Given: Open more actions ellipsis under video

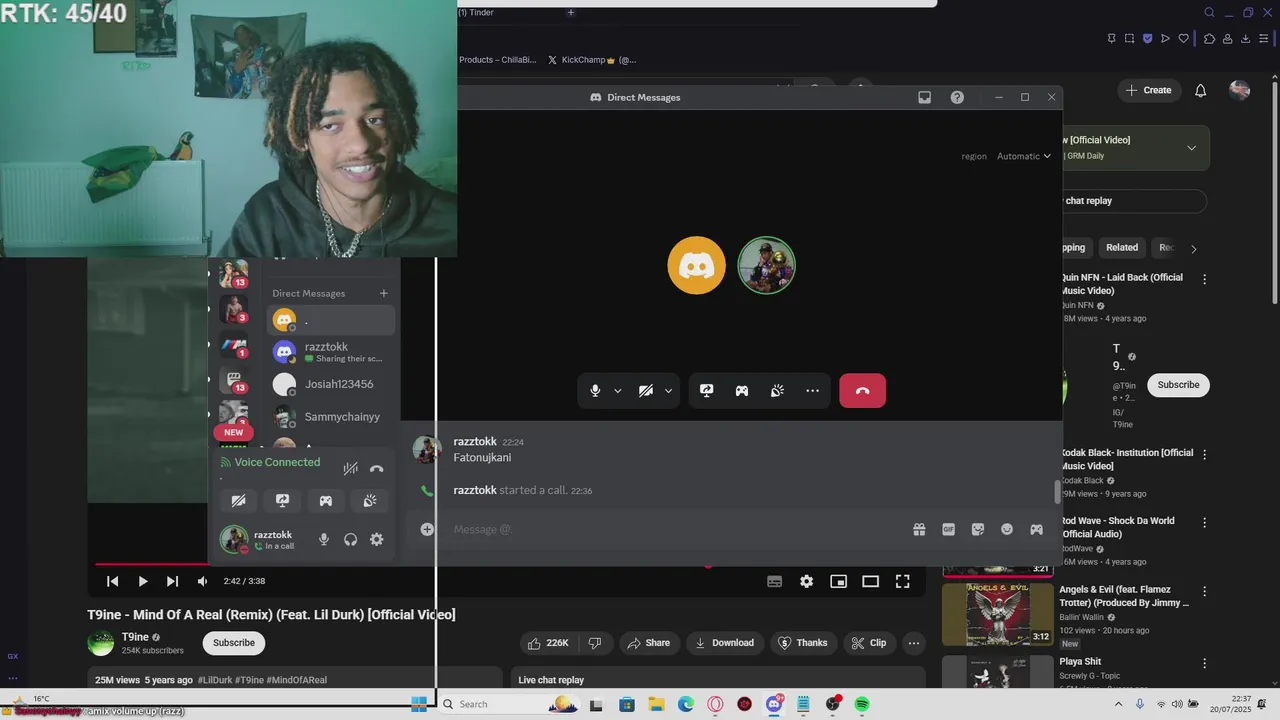Looking at the screenshot, I should click(913, 643).
